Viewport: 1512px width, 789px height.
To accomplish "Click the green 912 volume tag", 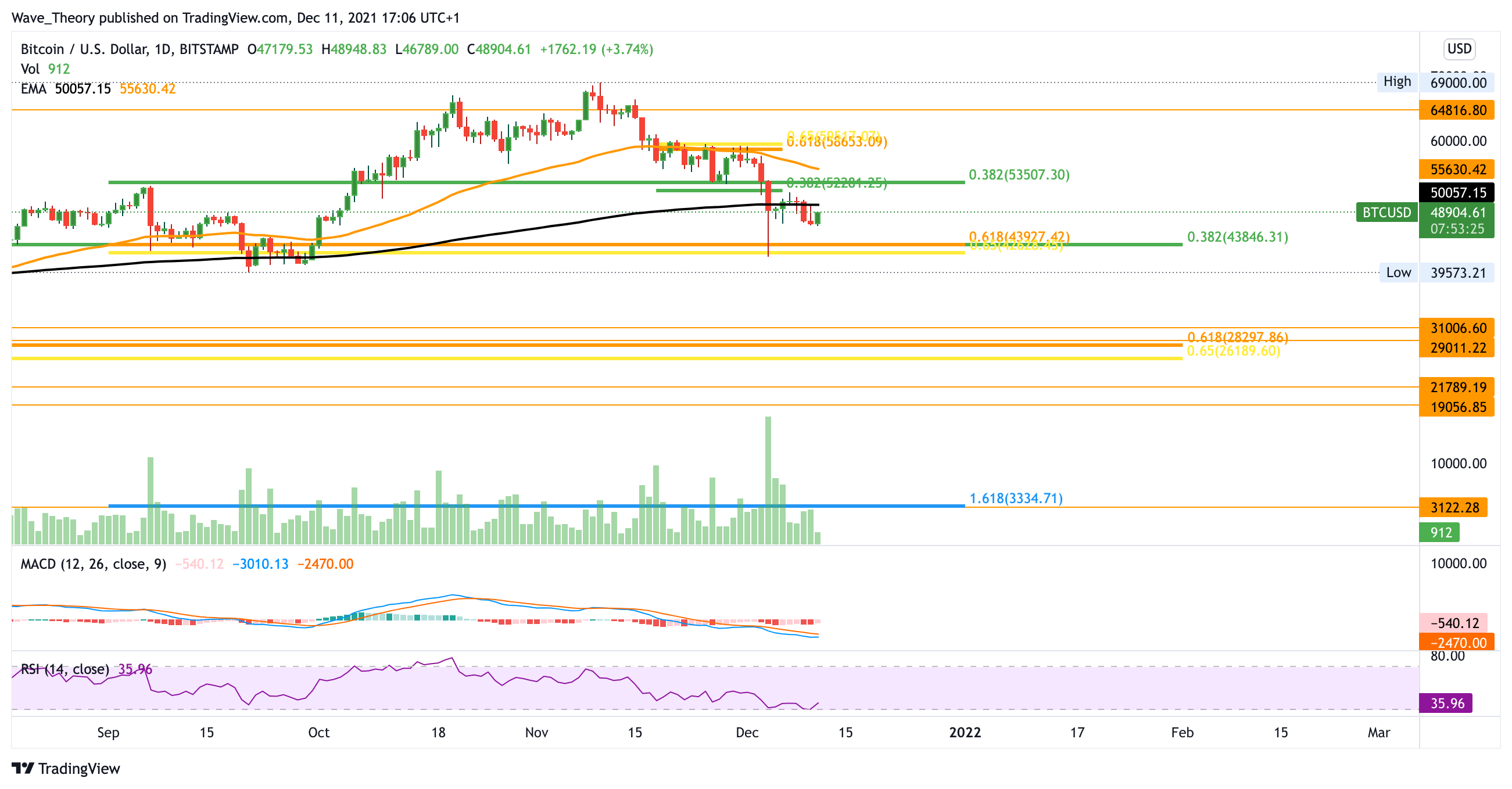I will click(1440, 532).
